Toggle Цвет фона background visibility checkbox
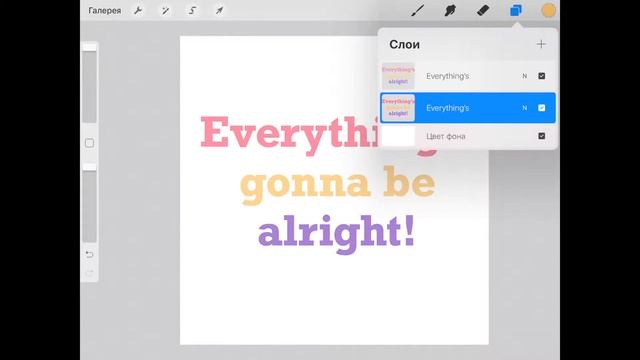Screen dimensions: 640x360 click(542, 136)
